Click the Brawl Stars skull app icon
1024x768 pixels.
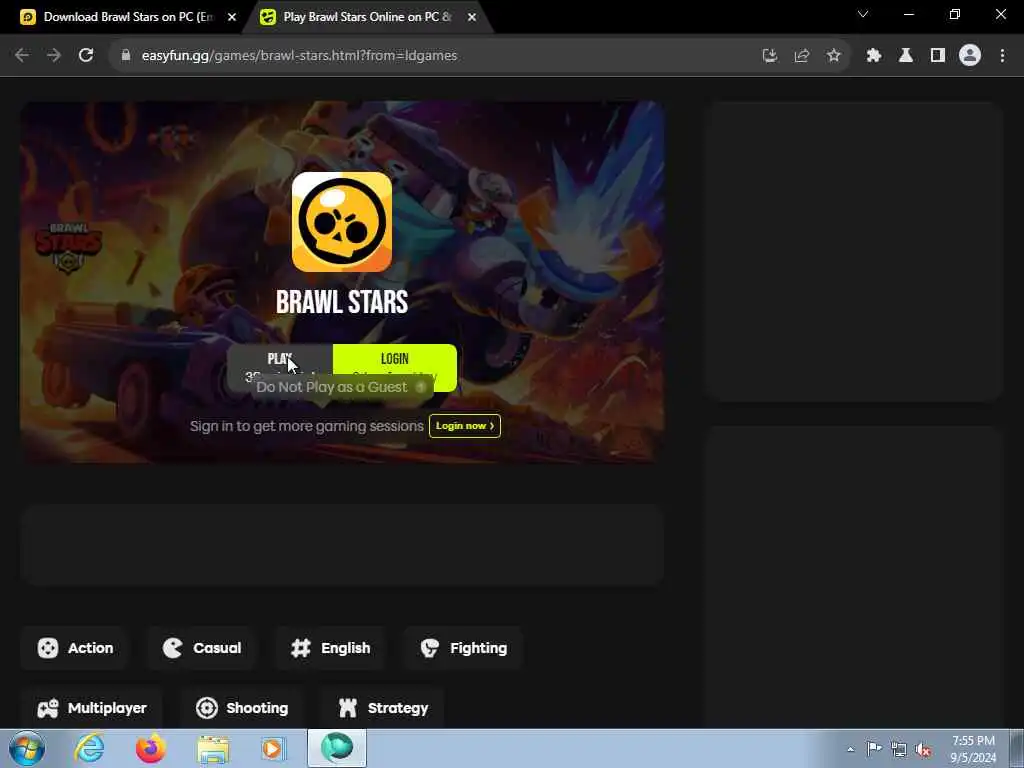[x=342, y=222]
